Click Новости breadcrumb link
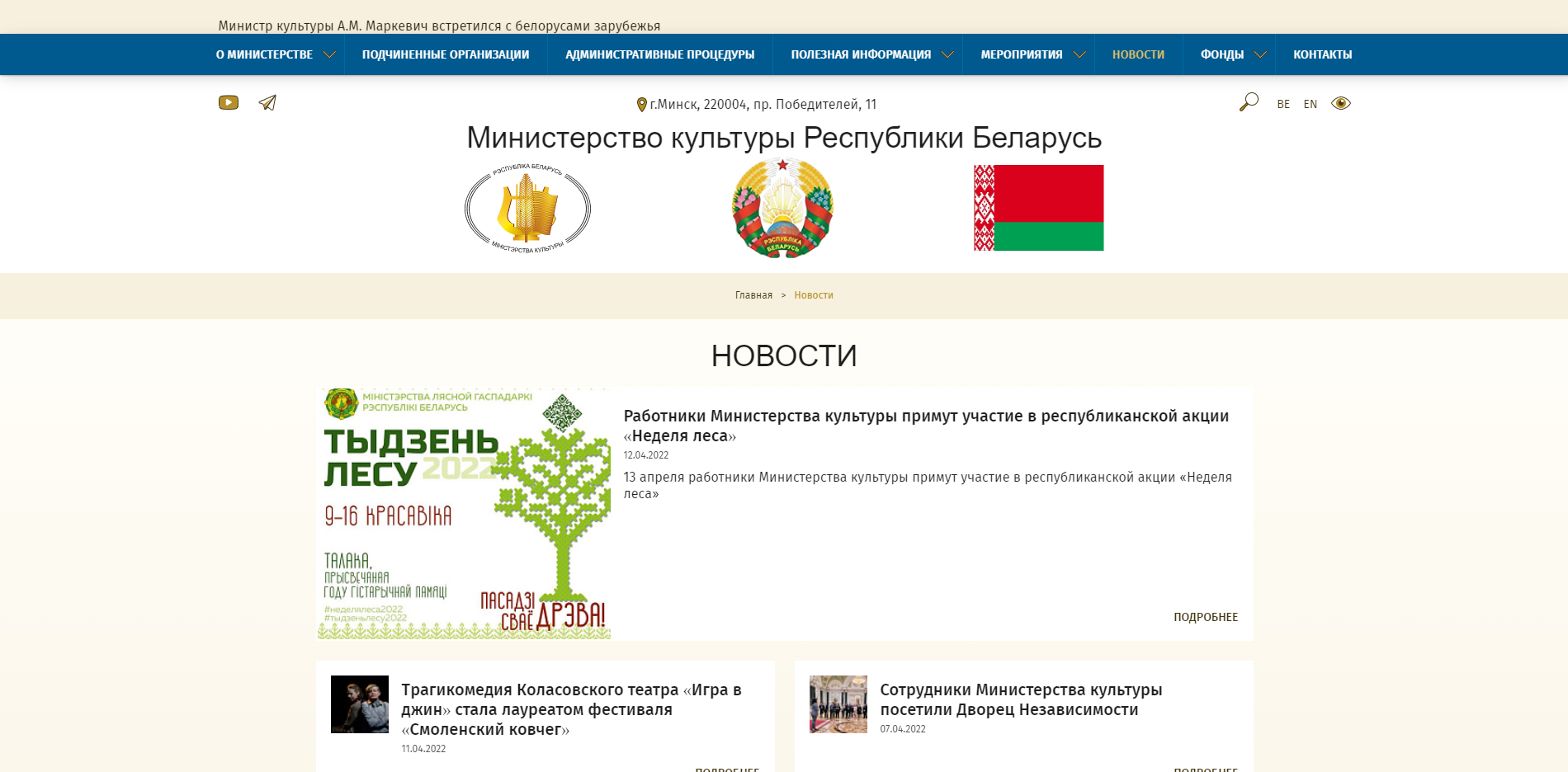This screenshot has height=772, width=1568. pos(814,295)
